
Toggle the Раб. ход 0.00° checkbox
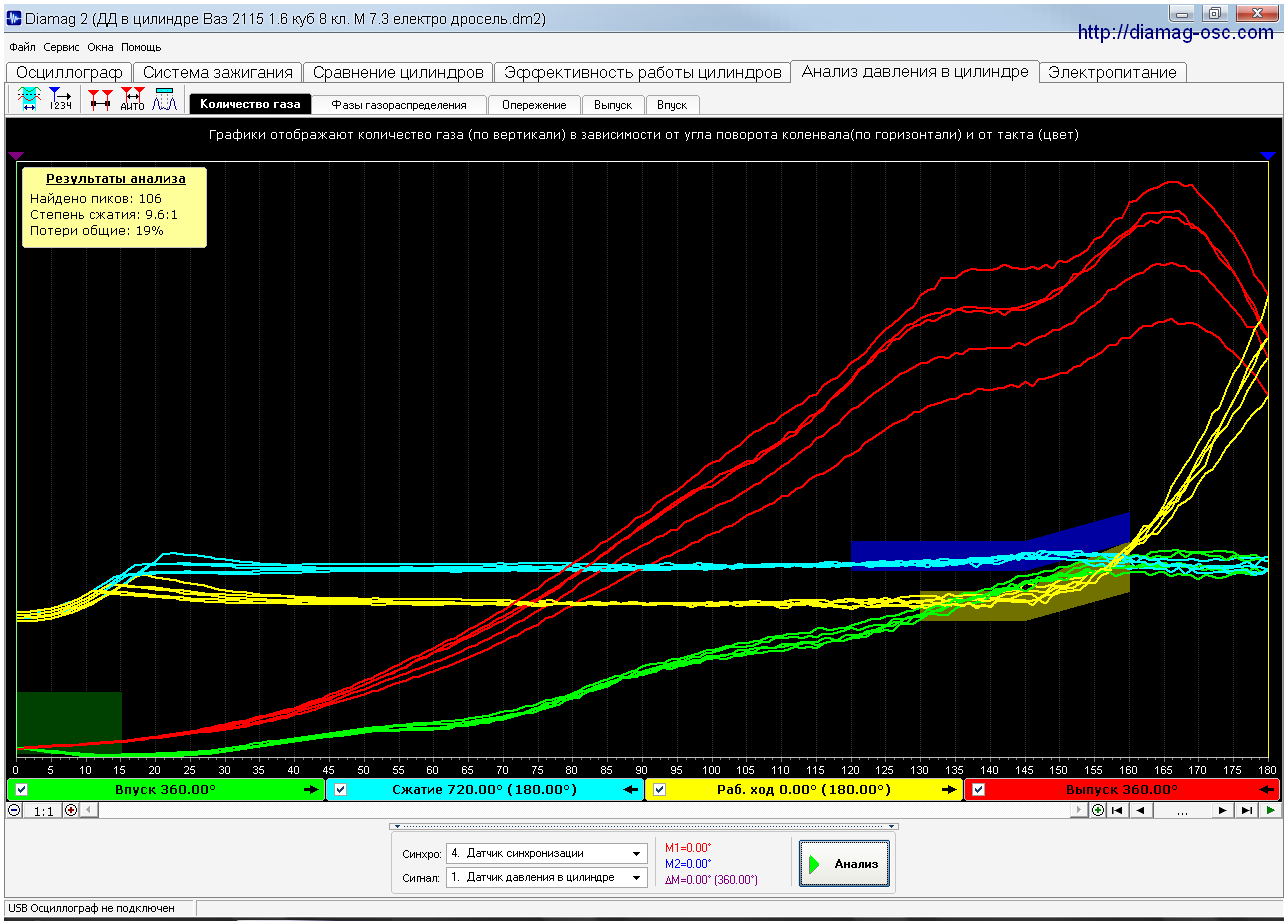(x=659, y=790)
